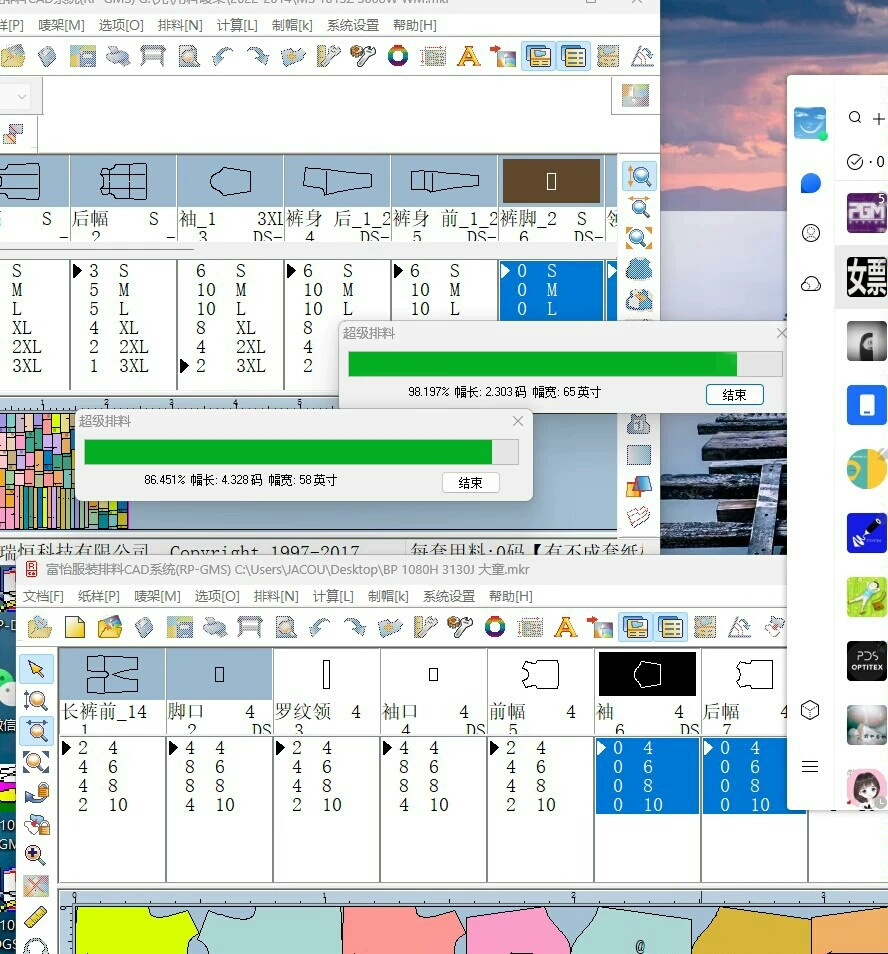Open the 计算[L] menu in upper window
Viewport: 888px width, 954px height.
235,25
